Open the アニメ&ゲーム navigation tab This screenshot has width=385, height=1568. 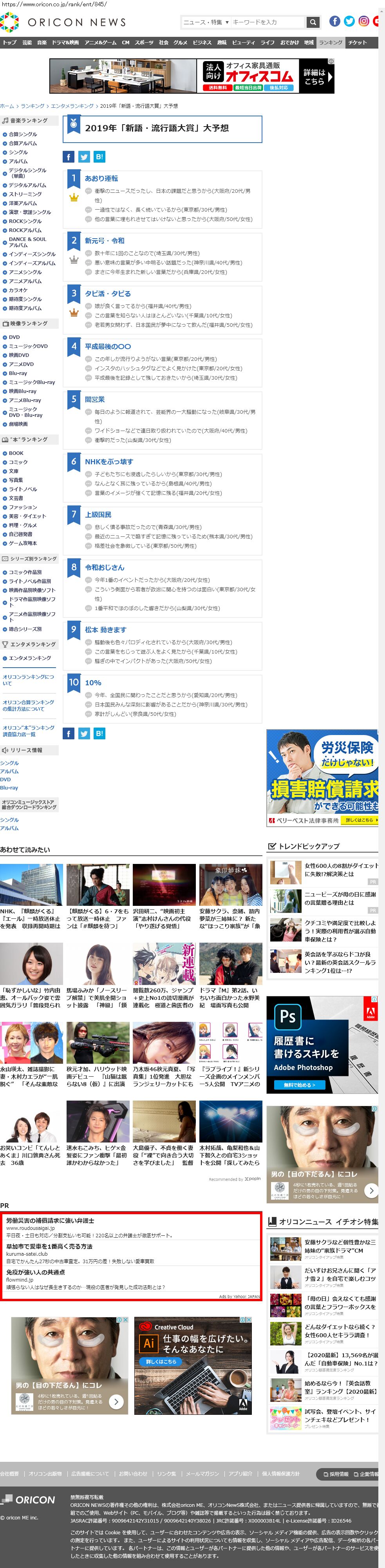click(100, 43)
